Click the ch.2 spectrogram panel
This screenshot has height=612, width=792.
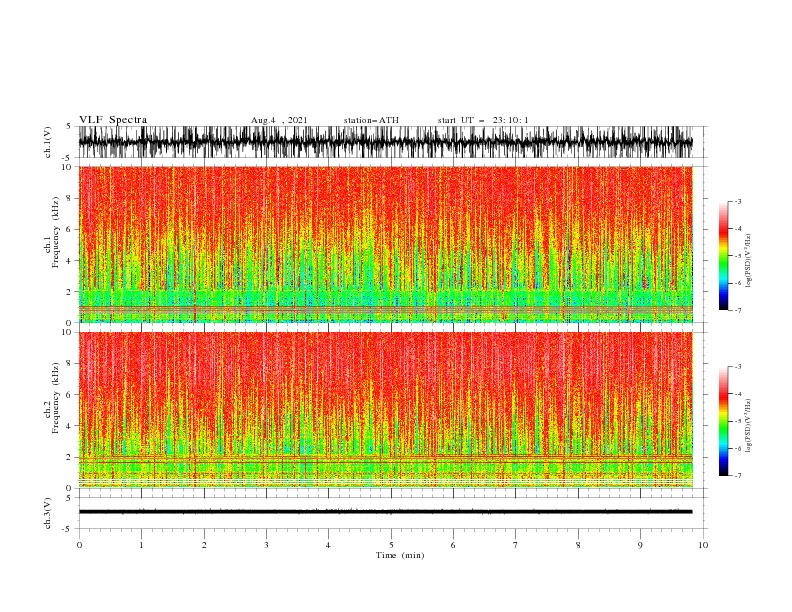coord(386,410)
